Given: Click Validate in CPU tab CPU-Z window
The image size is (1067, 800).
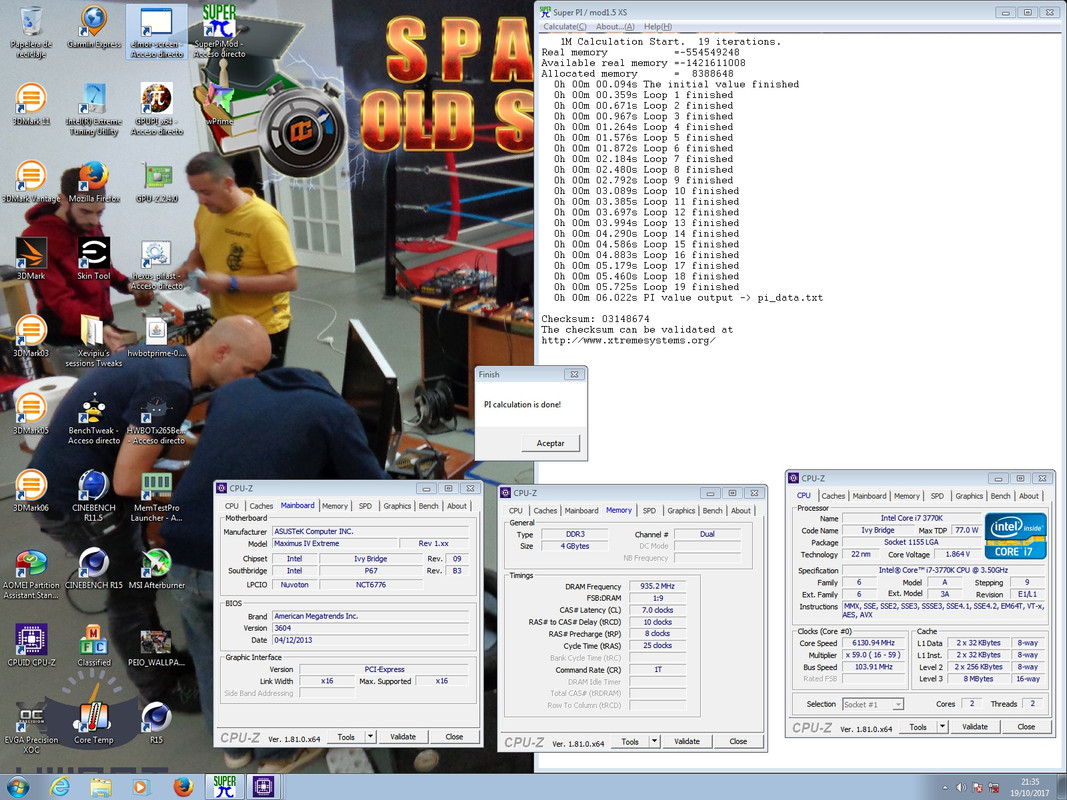Looking at the screenshot, I should coord(974,727).
